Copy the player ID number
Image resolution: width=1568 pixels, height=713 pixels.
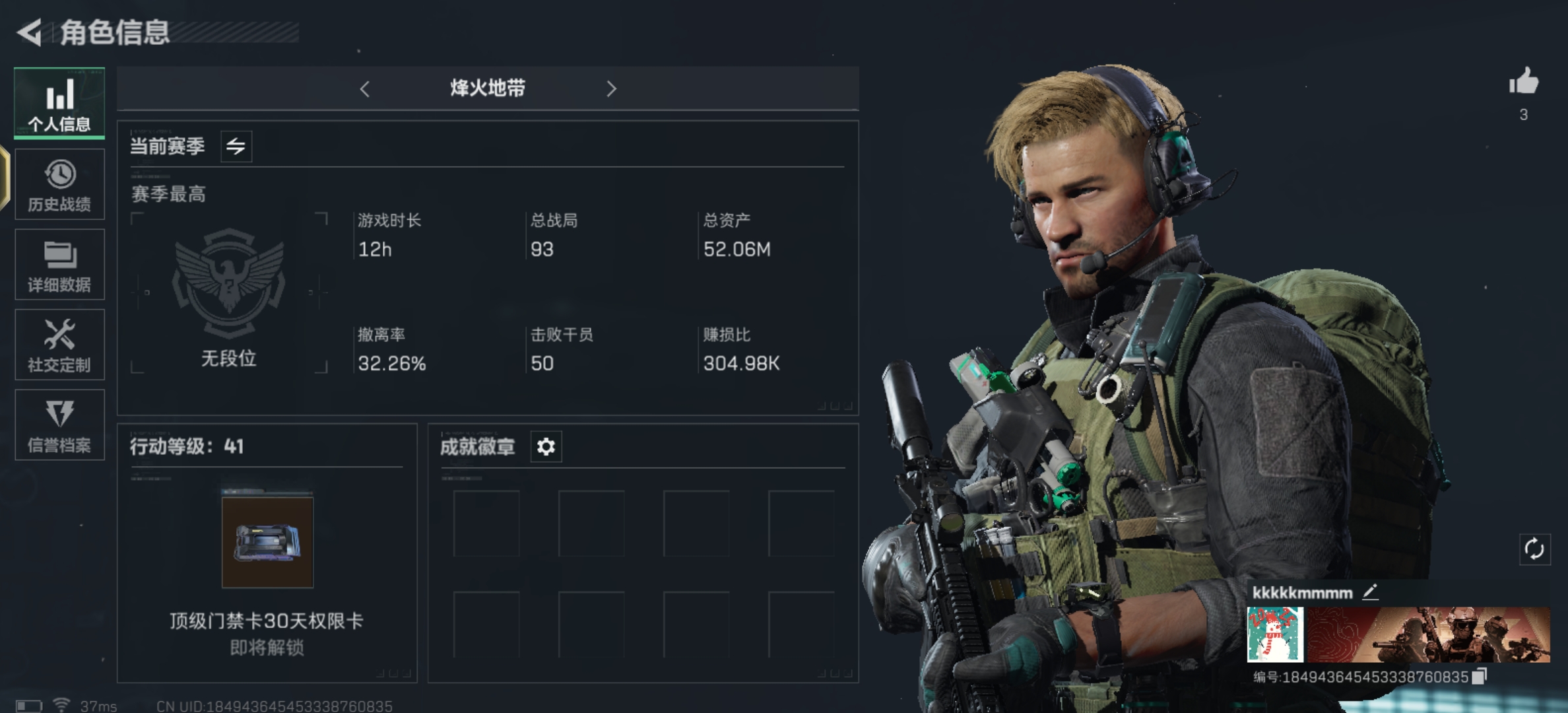1480,676
